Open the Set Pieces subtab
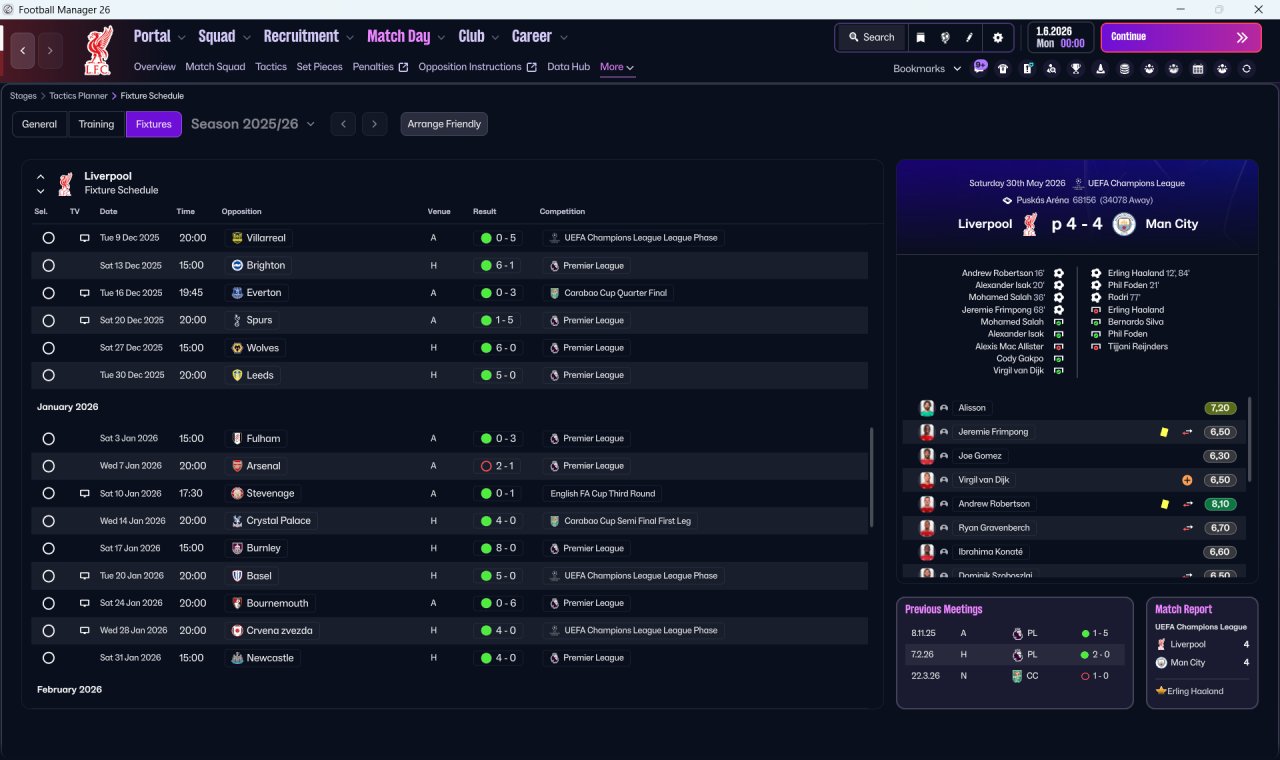Viewport: 1280px width, 760px height. click(320, 67)
